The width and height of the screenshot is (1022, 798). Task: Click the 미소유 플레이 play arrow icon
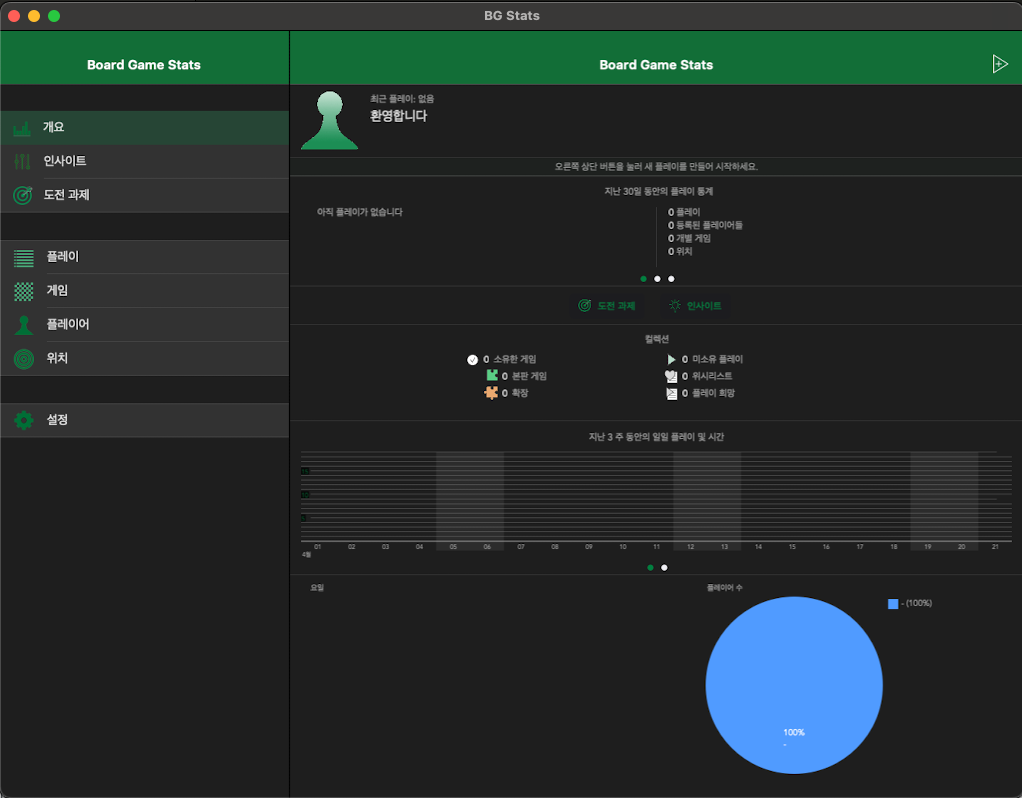671,359
